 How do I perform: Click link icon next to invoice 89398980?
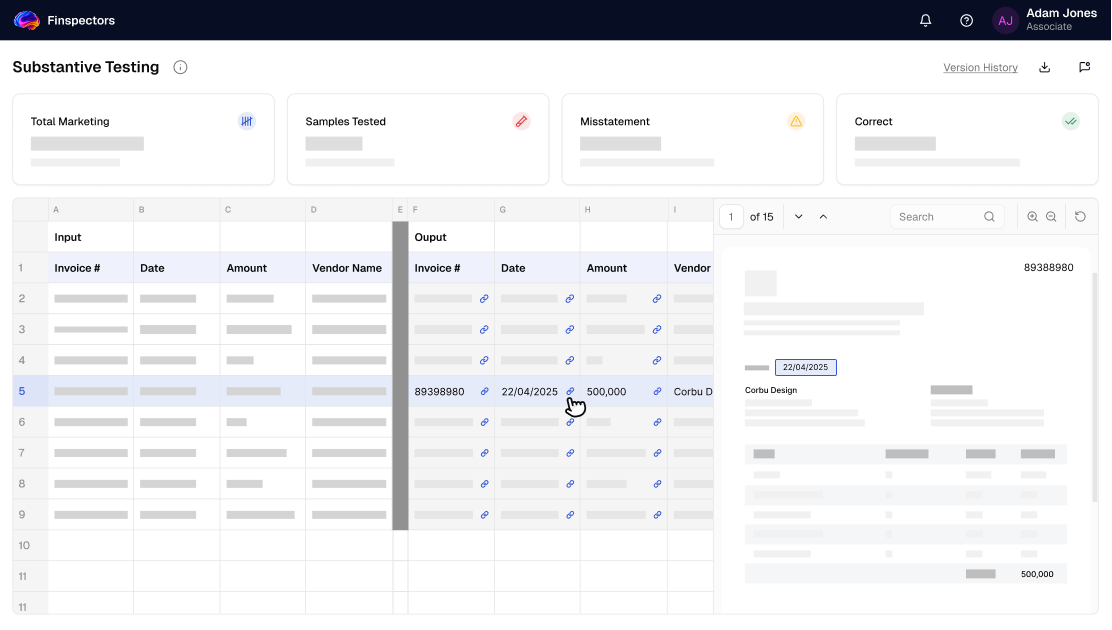pos(484,392)
